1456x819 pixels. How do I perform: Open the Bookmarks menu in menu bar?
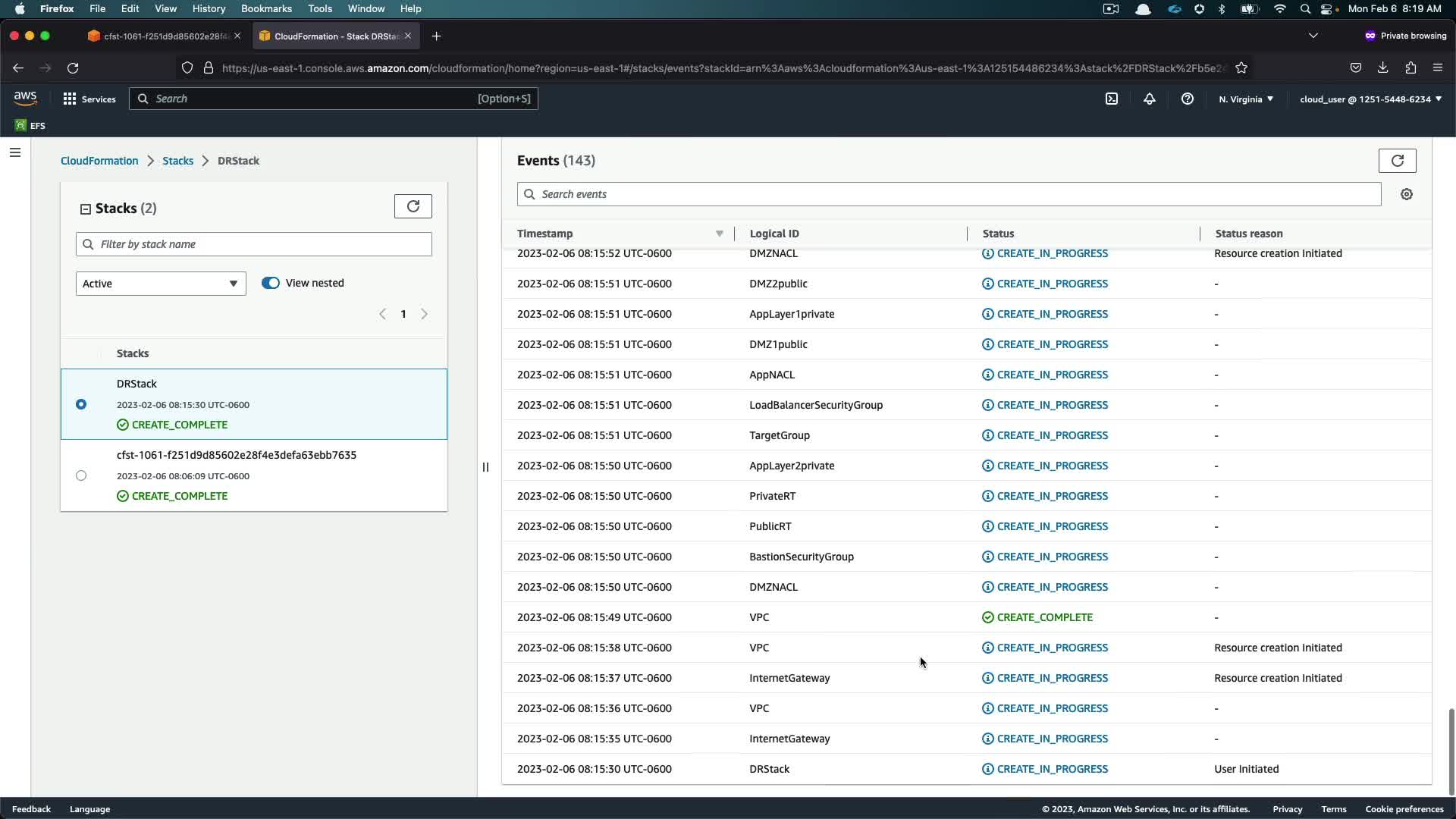[x=266, y=8]
